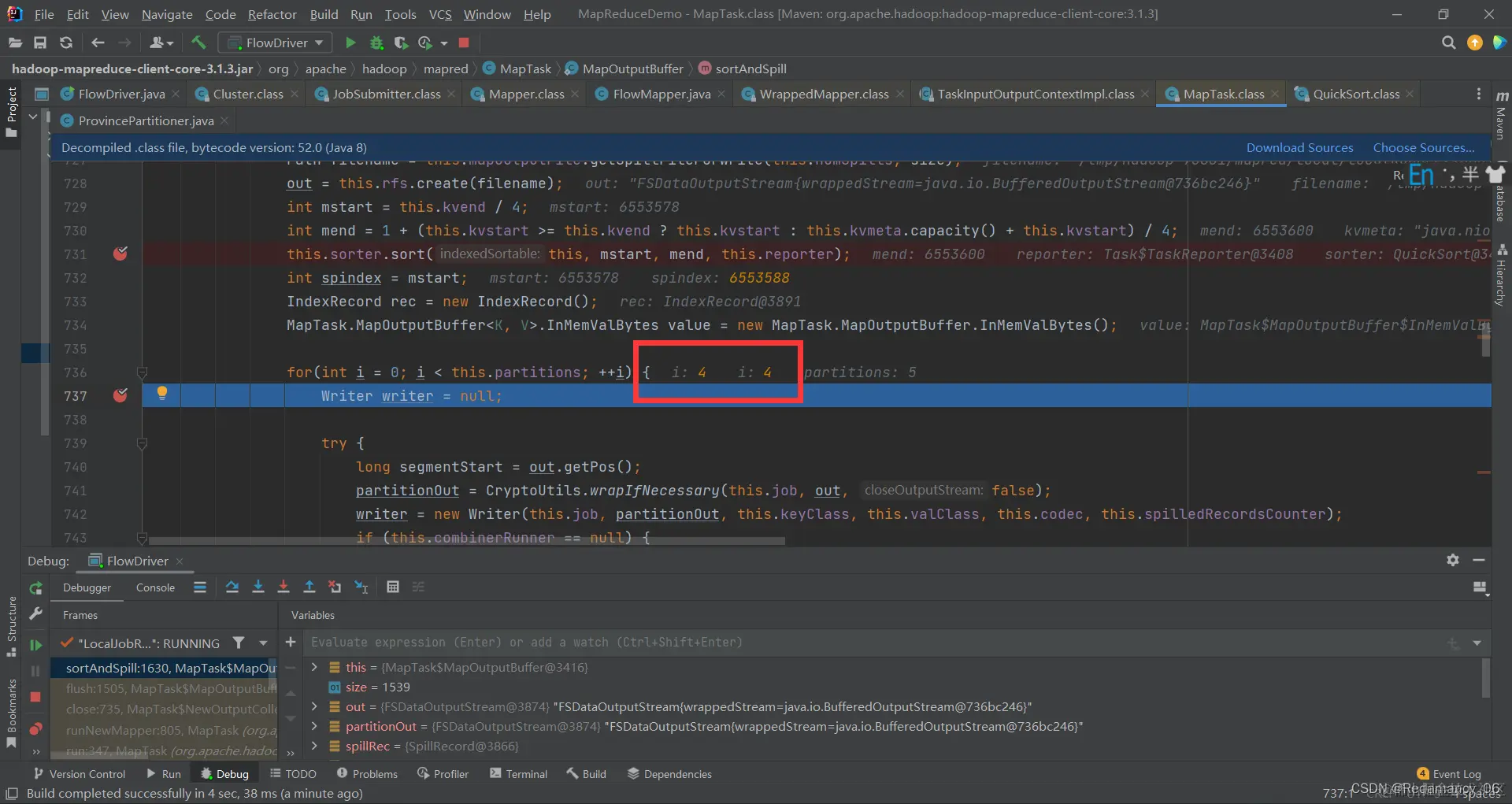Switch to the Console tab in debugger
1512x804 pixels.
click(155, 587)
